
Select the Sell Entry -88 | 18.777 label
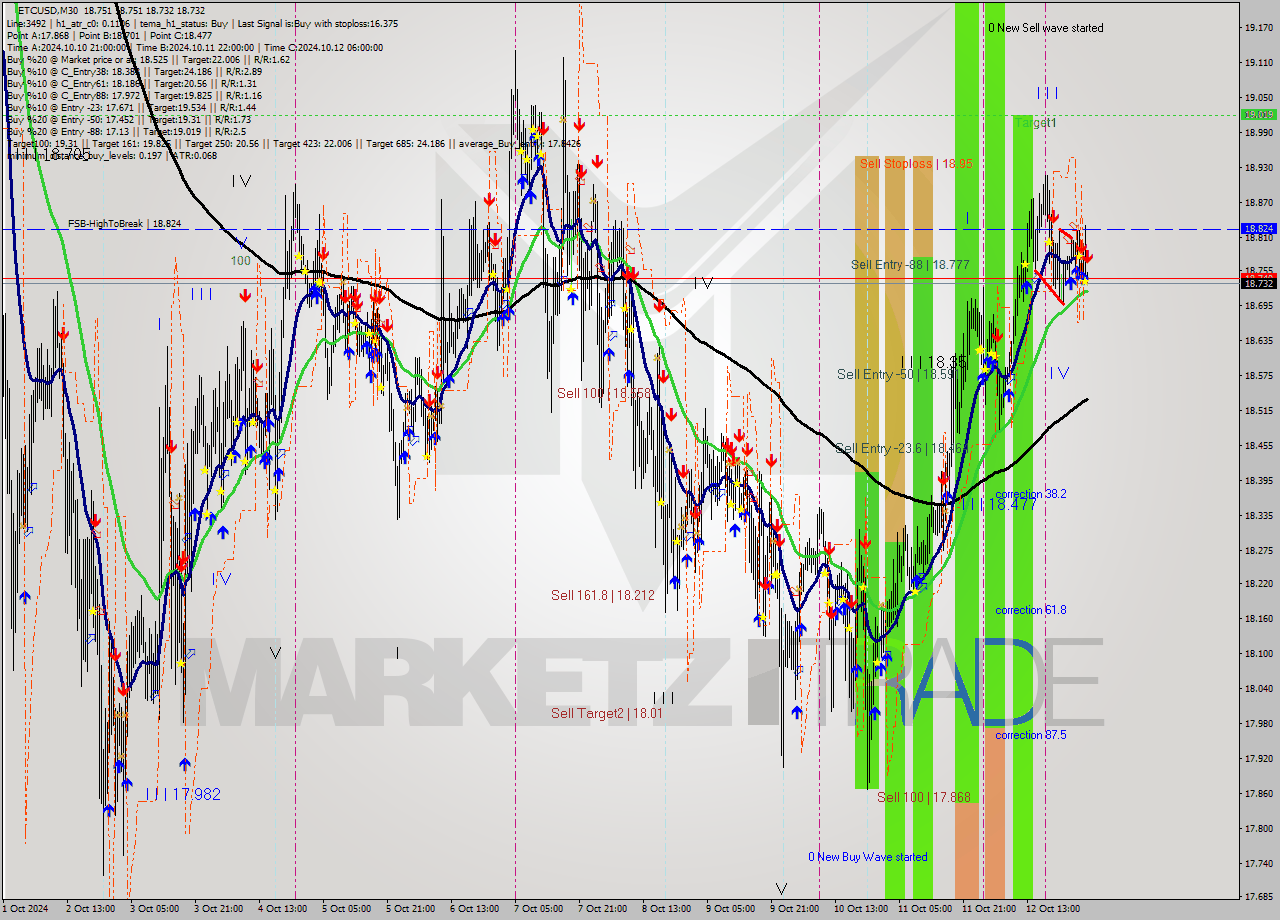coord(910,265)
